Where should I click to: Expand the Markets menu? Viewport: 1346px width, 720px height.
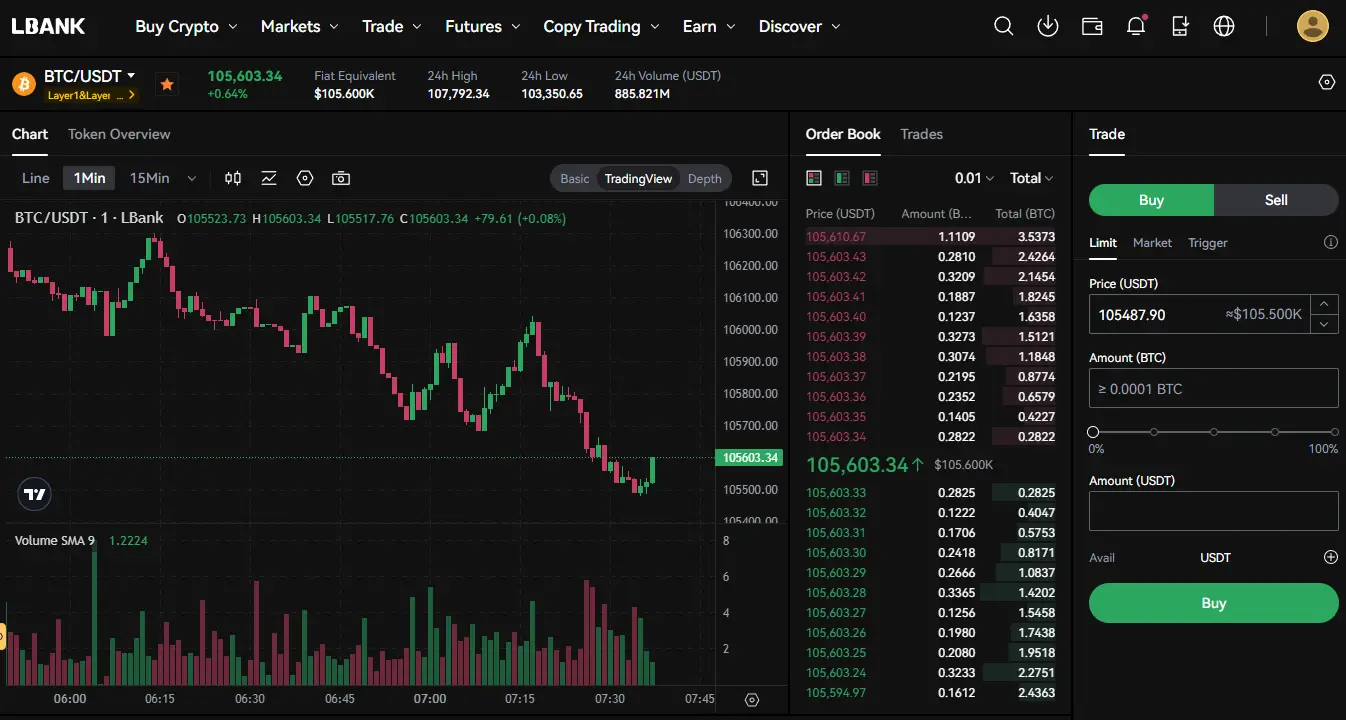[299, 26]
